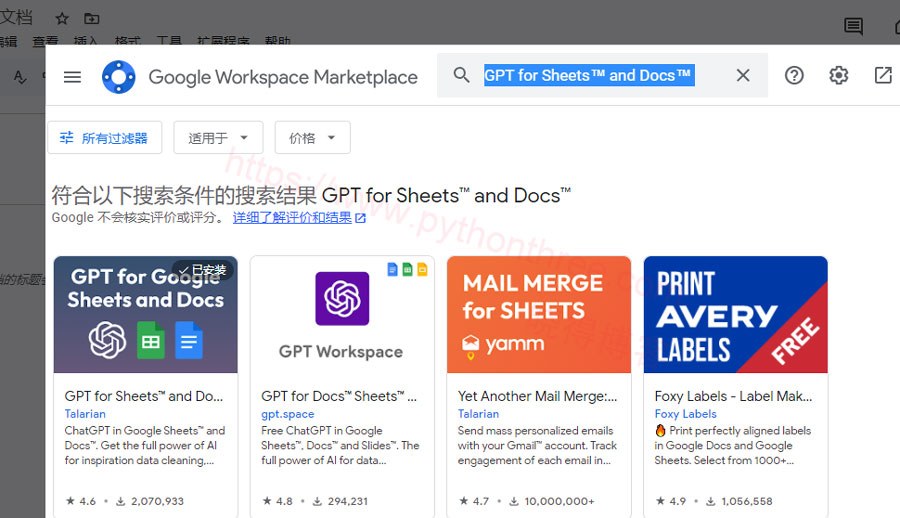Open the Docs comment history icon
Viewport: 900px width, 518px height.
click(x=854, y=26)
